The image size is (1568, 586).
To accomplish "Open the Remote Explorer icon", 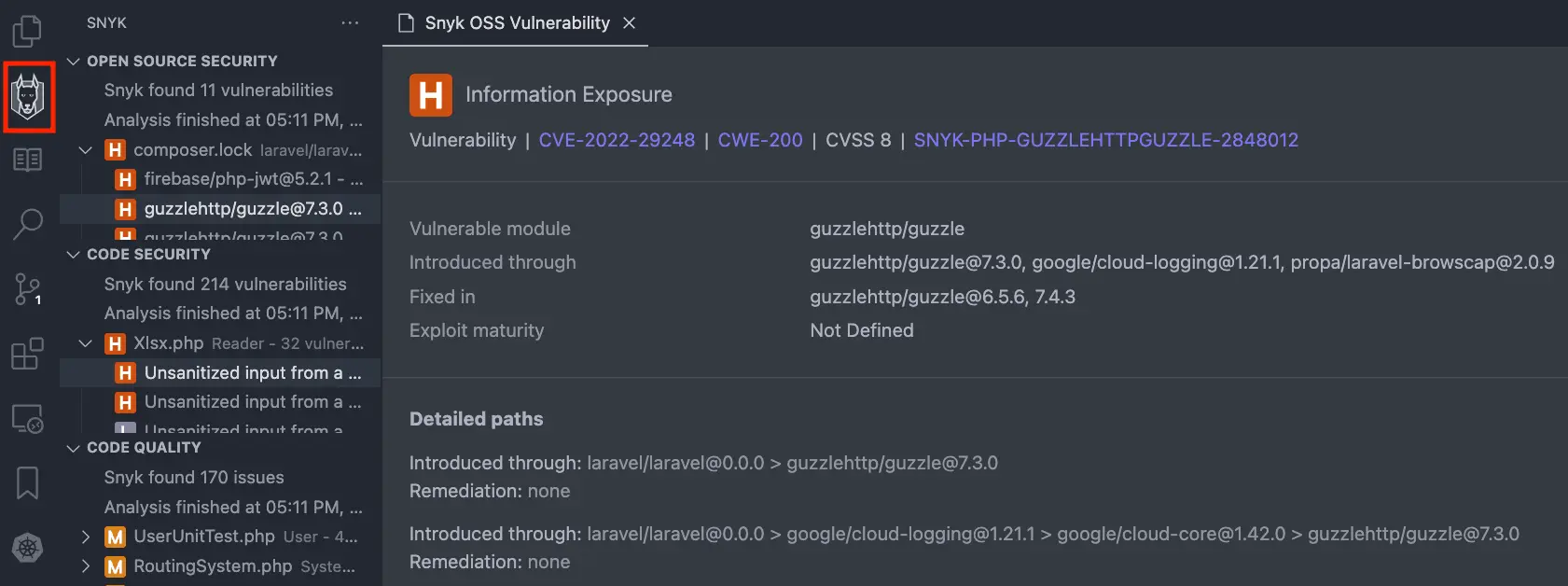I will [27, 419].
